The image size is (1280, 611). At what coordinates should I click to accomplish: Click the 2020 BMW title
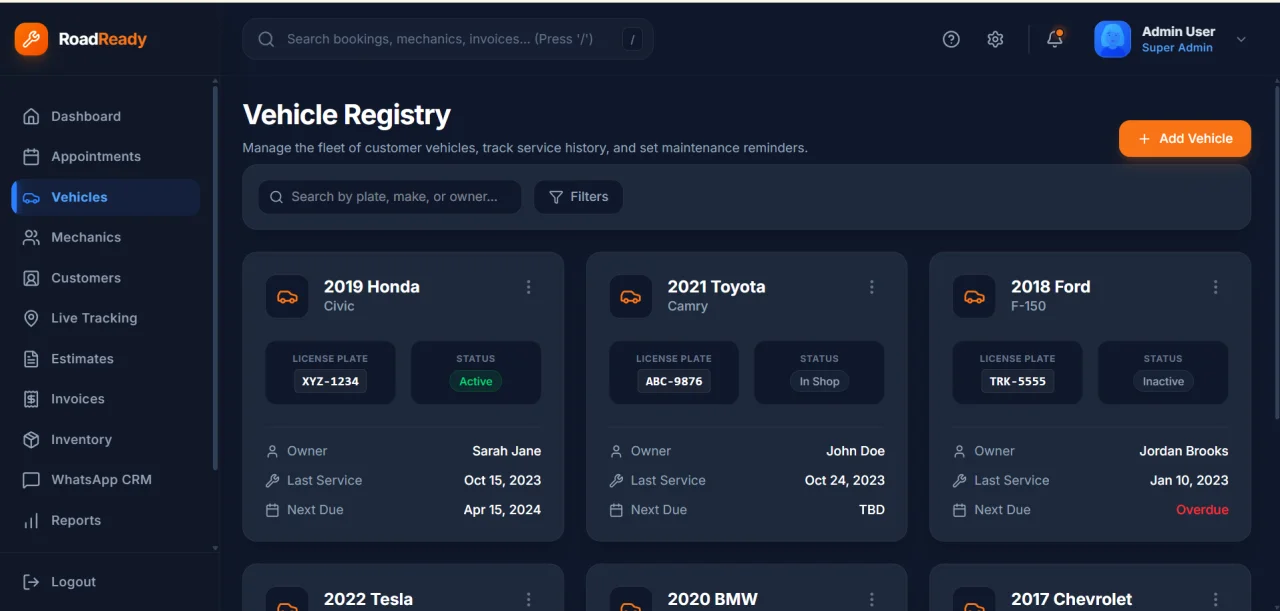pos(713,599)
